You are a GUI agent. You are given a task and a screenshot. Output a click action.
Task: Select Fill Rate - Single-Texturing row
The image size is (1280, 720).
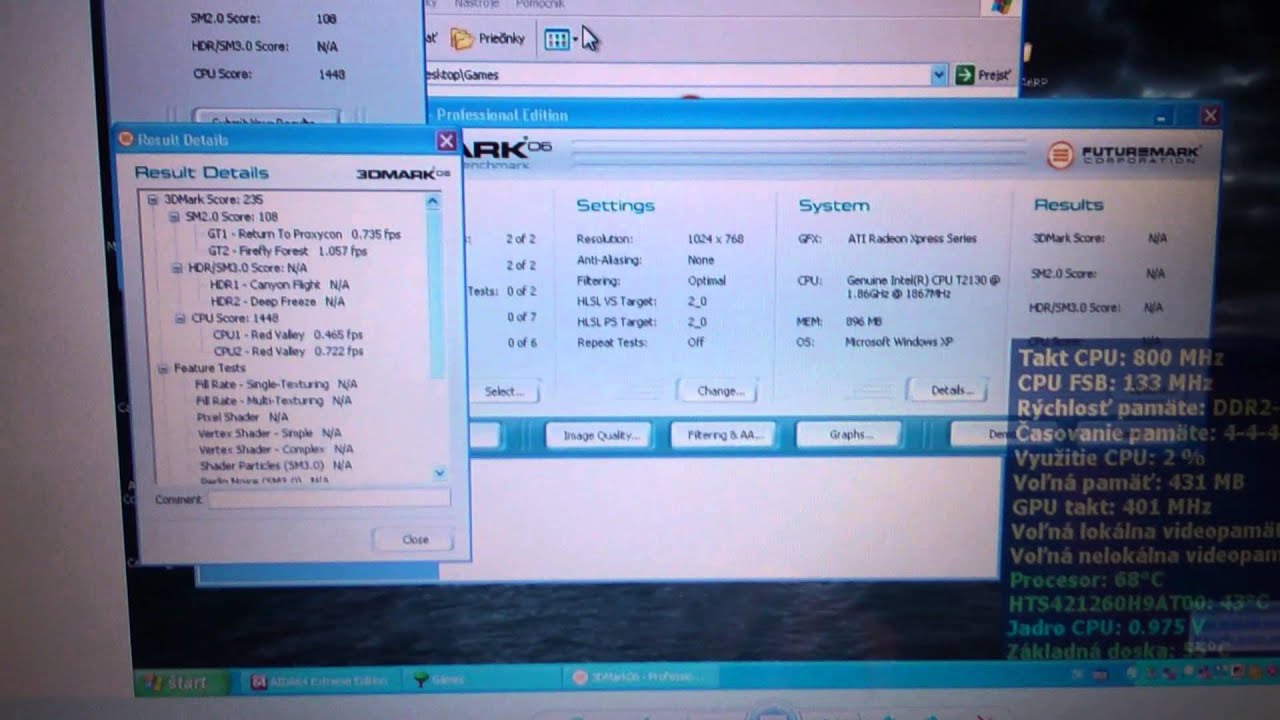pyautogui.click(x=276, y=384)
